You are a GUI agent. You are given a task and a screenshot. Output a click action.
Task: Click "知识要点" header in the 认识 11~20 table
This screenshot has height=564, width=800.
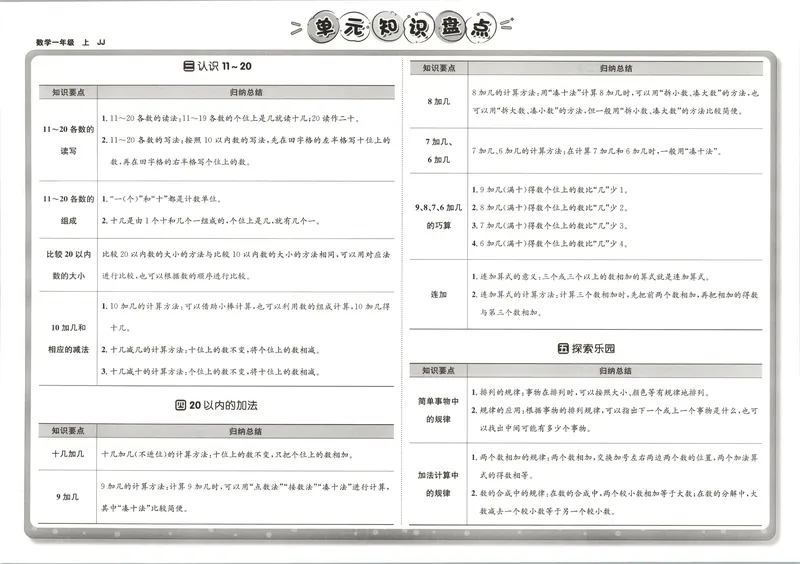coord(68,92)
